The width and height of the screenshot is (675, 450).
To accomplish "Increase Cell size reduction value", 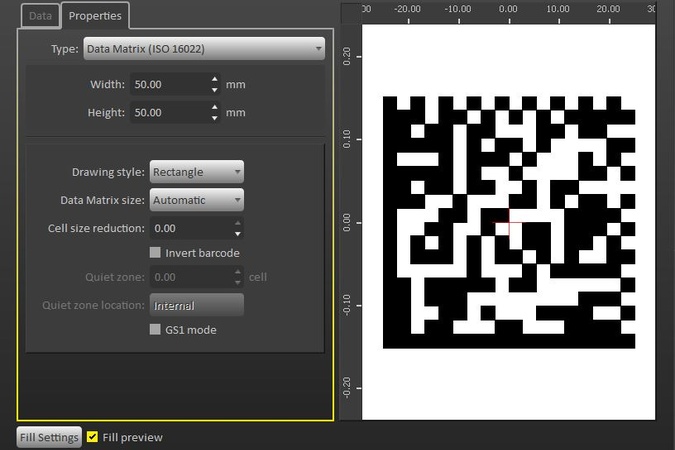I will click(x=239, y=223).
